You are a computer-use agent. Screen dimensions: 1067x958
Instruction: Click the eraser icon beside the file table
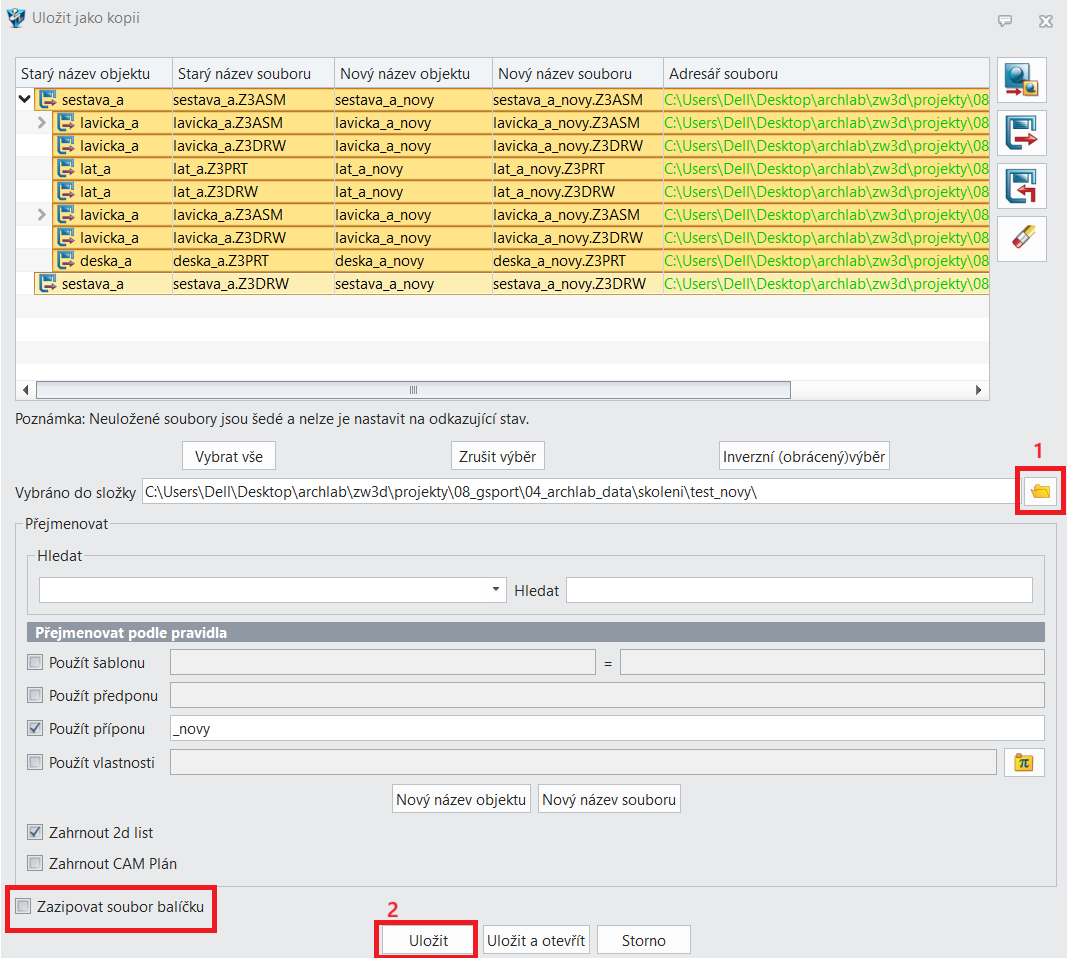[1021, 239]
